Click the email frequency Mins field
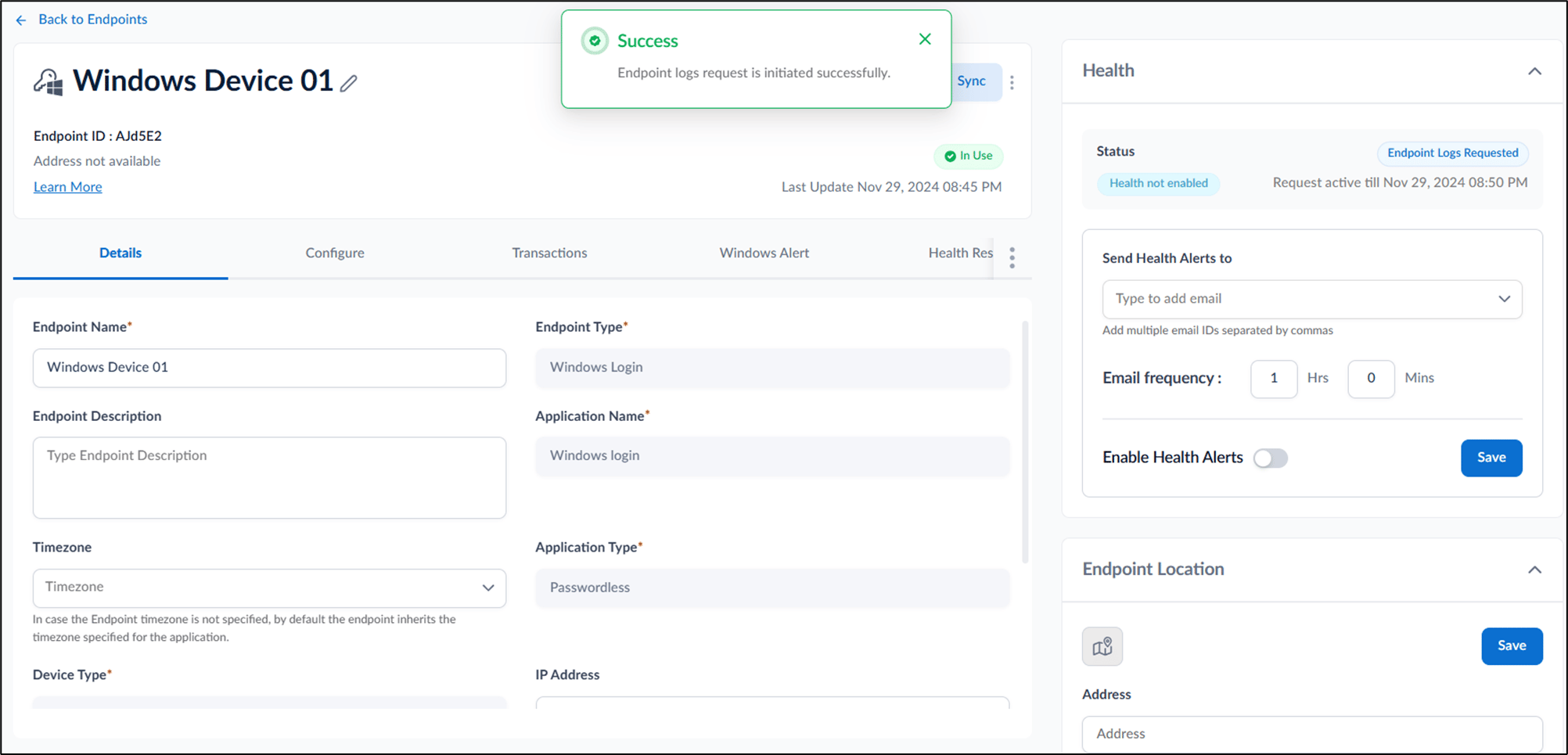This screenshot has width=1568, height=755. coord(1371,379)
